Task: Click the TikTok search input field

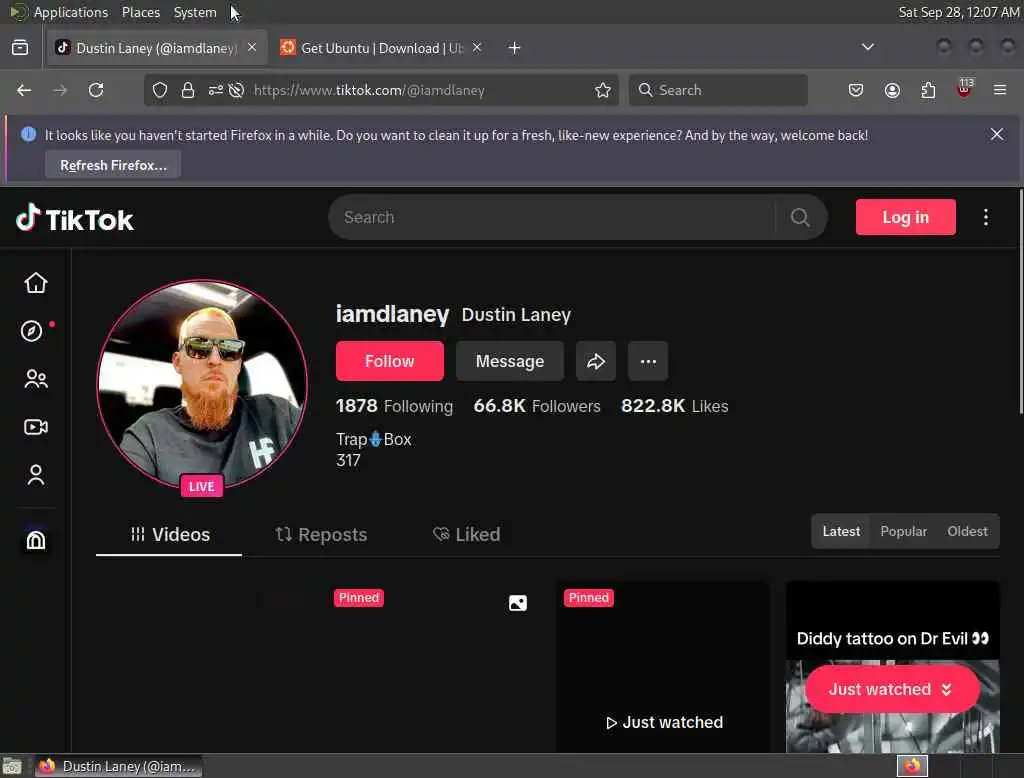Action: tap(552, 218)
